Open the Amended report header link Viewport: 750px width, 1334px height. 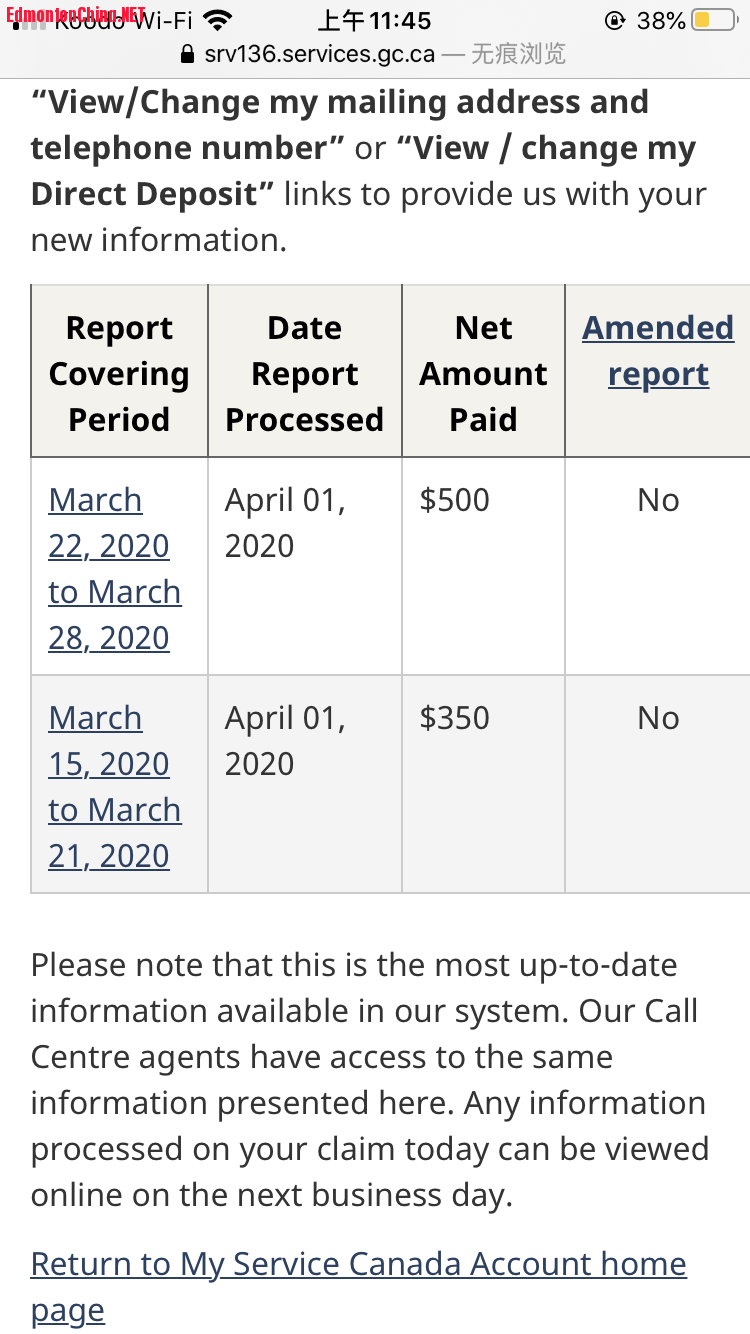click(x=658, y=351)
